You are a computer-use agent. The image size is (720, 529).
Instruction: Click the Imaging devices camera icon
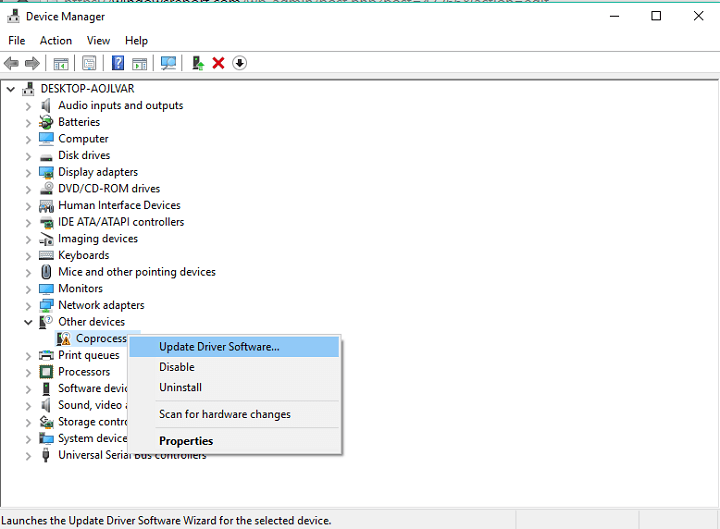[x=46, y=239]
